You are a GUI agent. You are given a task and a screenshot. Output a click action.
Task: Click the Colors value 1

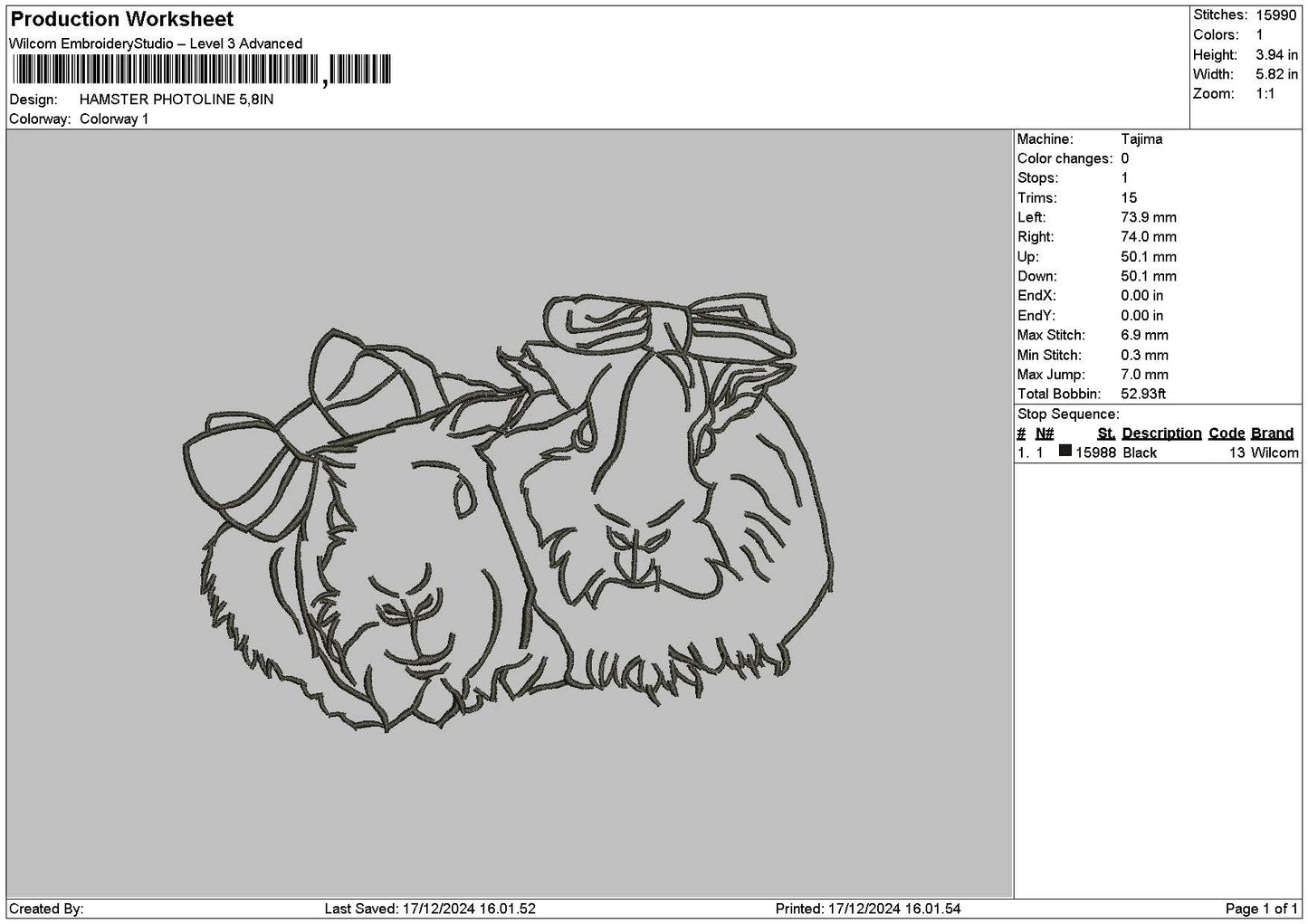(x=1259, y=35)
